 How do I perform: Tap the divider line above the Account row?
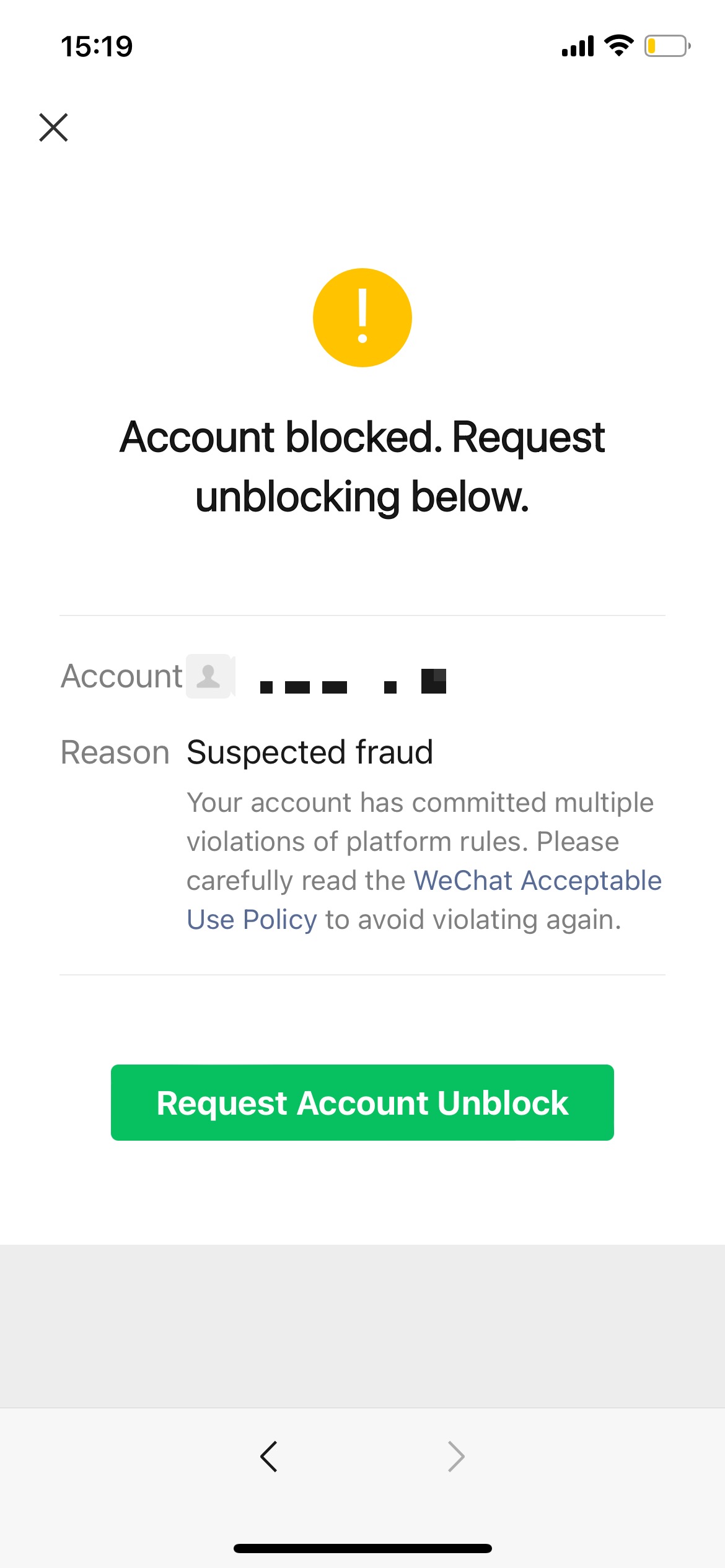click(362, 615)
